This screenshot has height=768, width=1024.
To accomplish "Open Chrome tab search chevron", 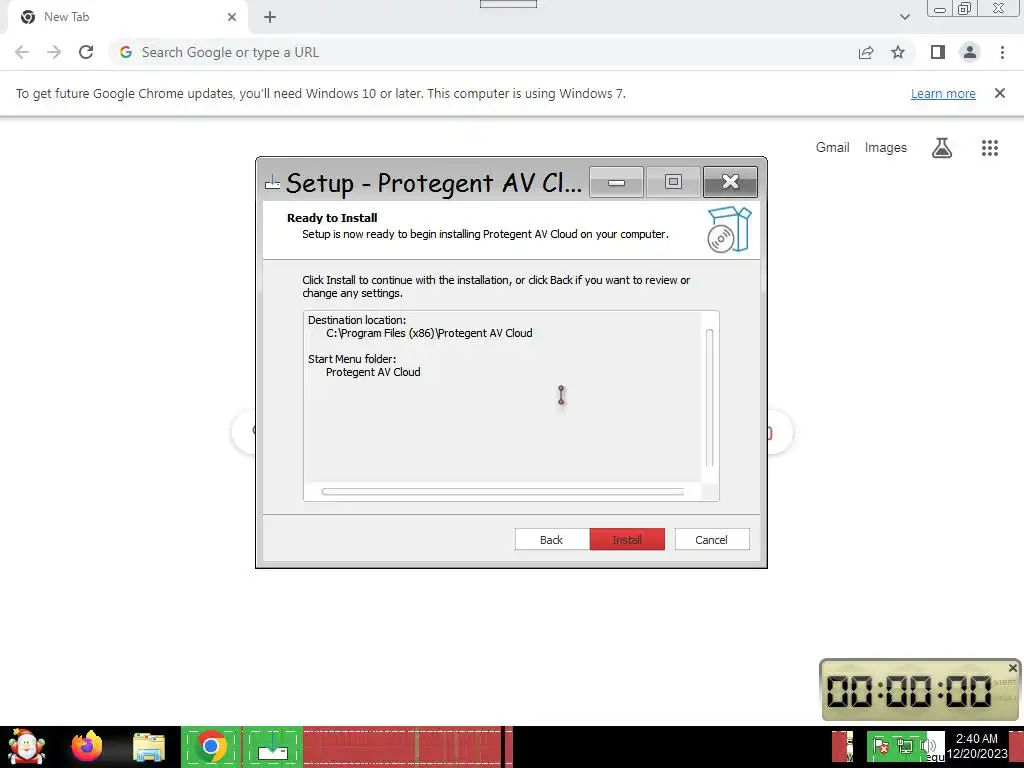I will tap(904, 17).
